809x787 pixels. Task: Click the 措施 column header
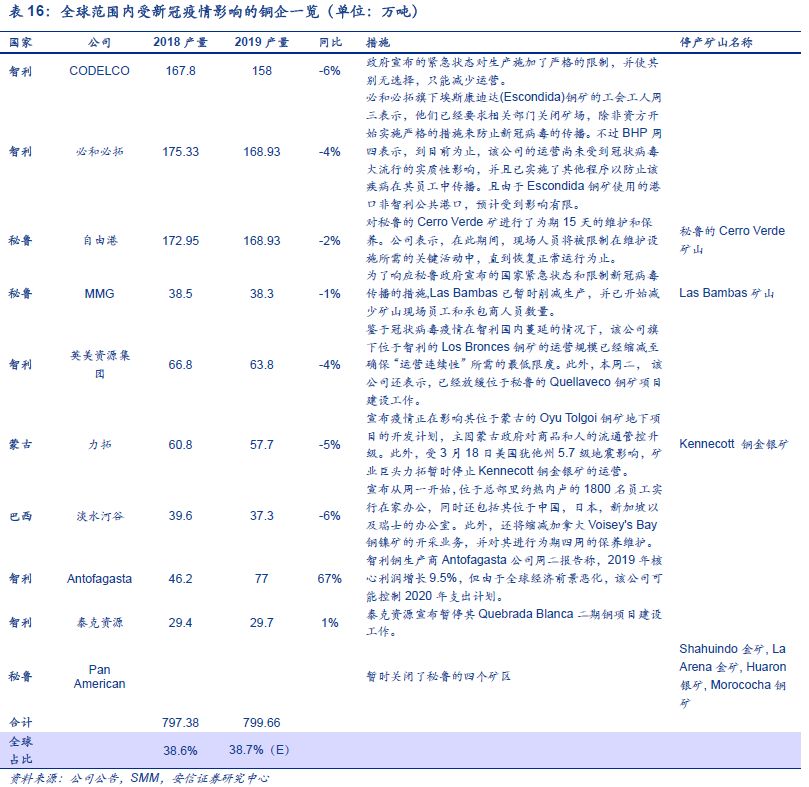pyautogui.click(x=378, y=42)
